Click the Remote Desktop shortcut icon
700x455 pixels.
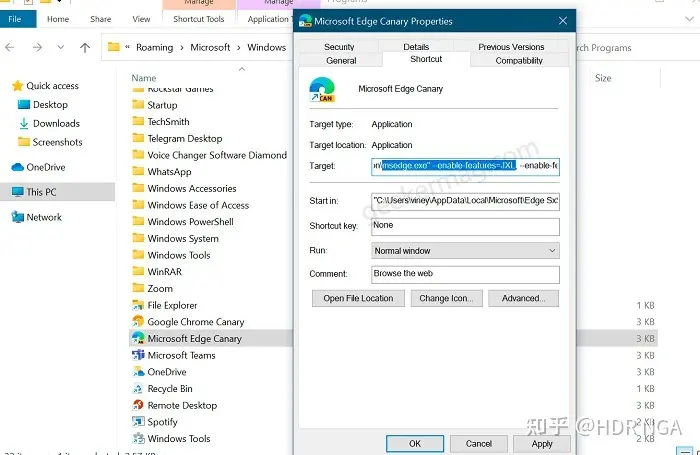tap(138, 405)
